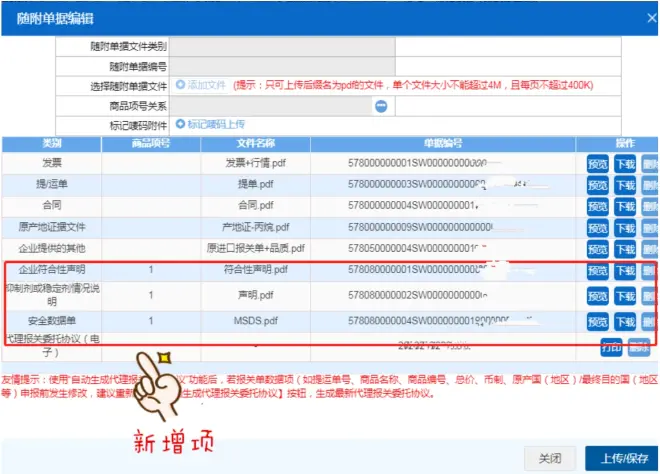Preview the 发票+行情.pdf file
Screen dimensions: 660x474
pos(597,161)
